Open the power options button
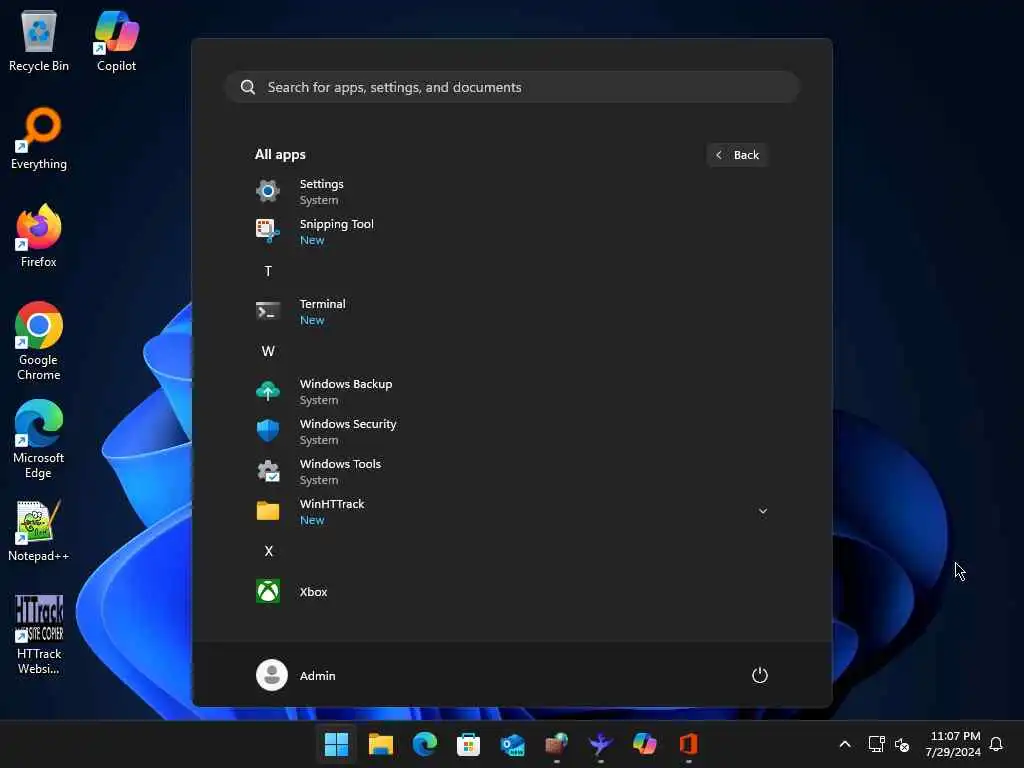 pyautogui.click(x=760, y=675)
